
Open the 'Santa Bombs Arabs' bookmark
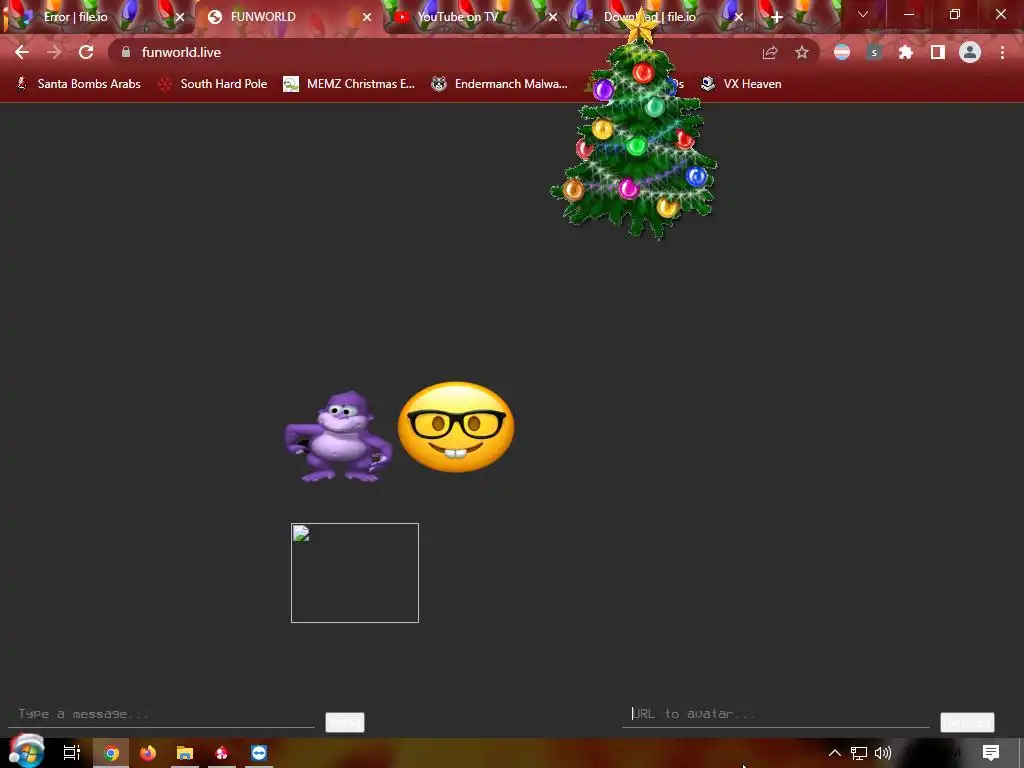79,84
